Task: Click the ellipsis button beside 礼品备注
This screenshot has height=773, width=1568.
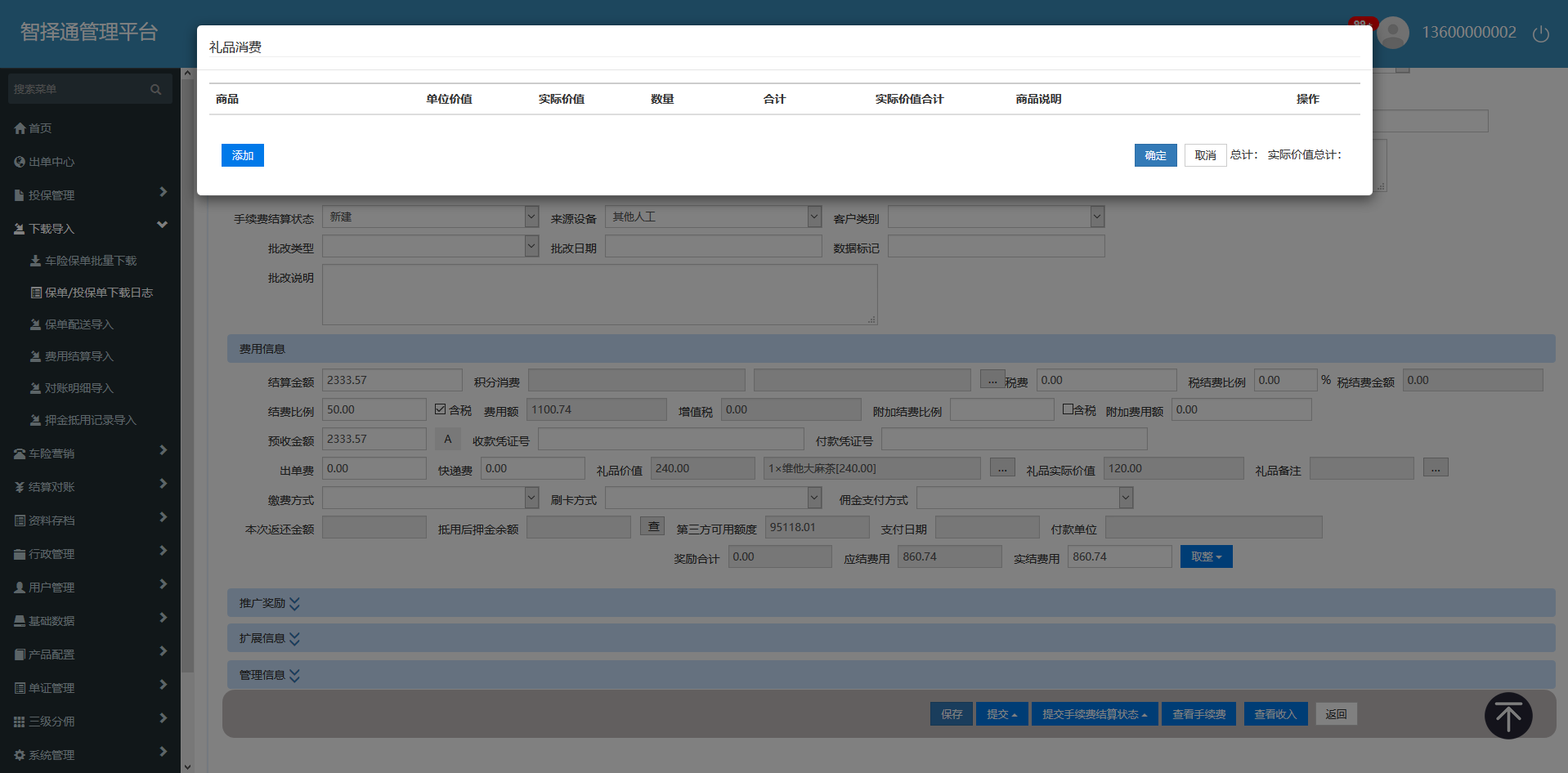Action: click(x=1435, y=468)
